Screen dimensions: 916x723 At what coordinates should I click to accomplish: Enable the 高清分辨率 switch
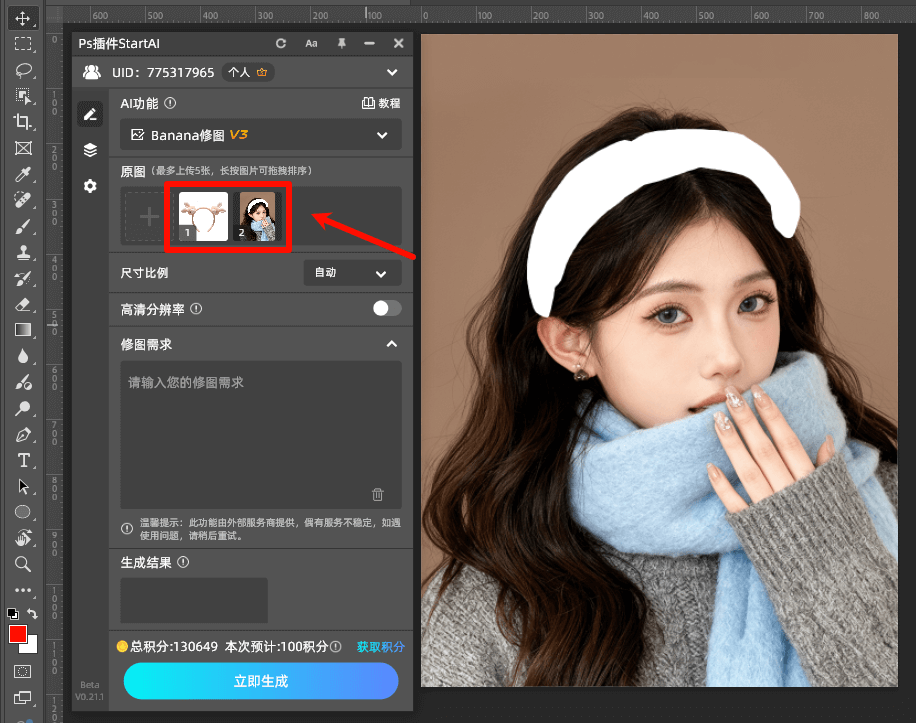click(387, 309)
